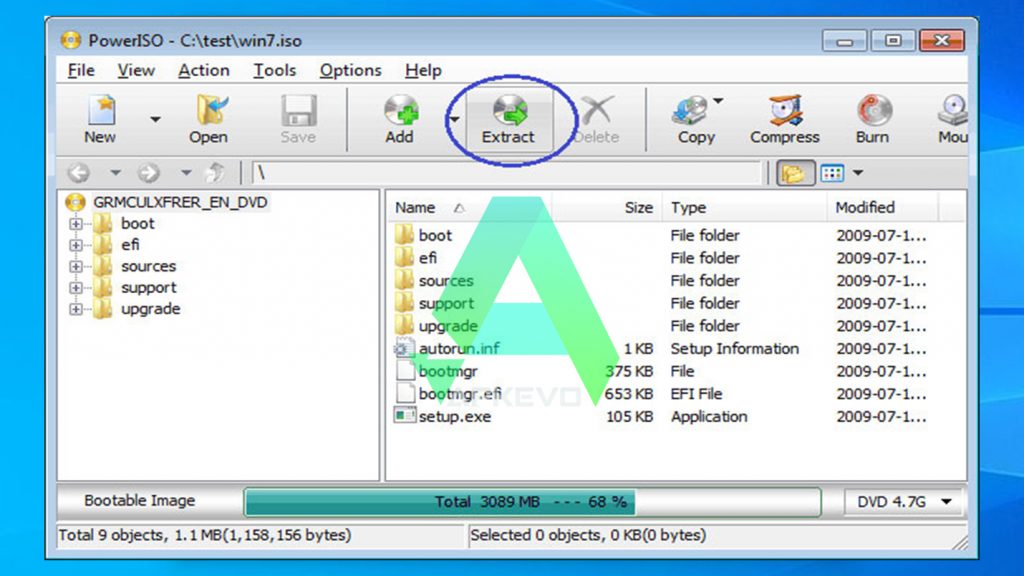Select the sources folder in tree
The width and height of the screenshot is (1024, 576).
pos(148,266)
